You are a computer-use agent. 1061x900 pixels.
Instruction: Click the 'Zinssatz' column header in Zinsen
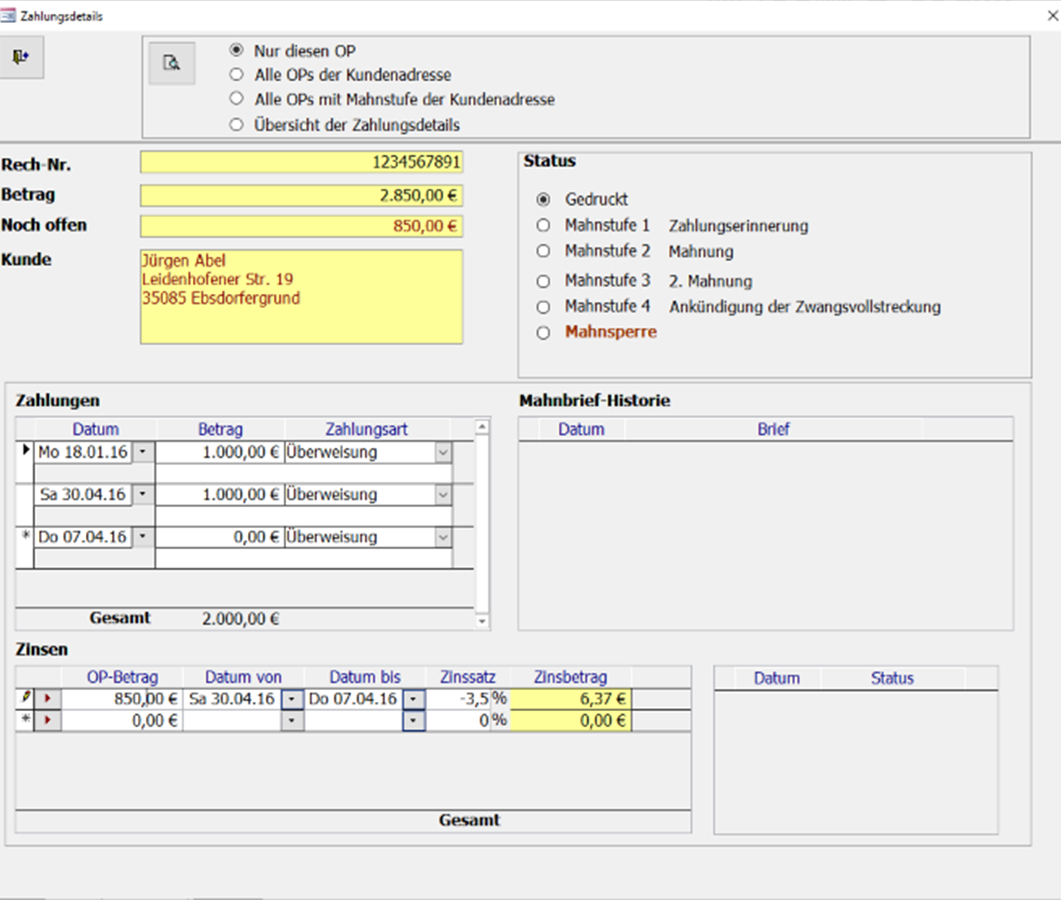click(x=469, y=677)
